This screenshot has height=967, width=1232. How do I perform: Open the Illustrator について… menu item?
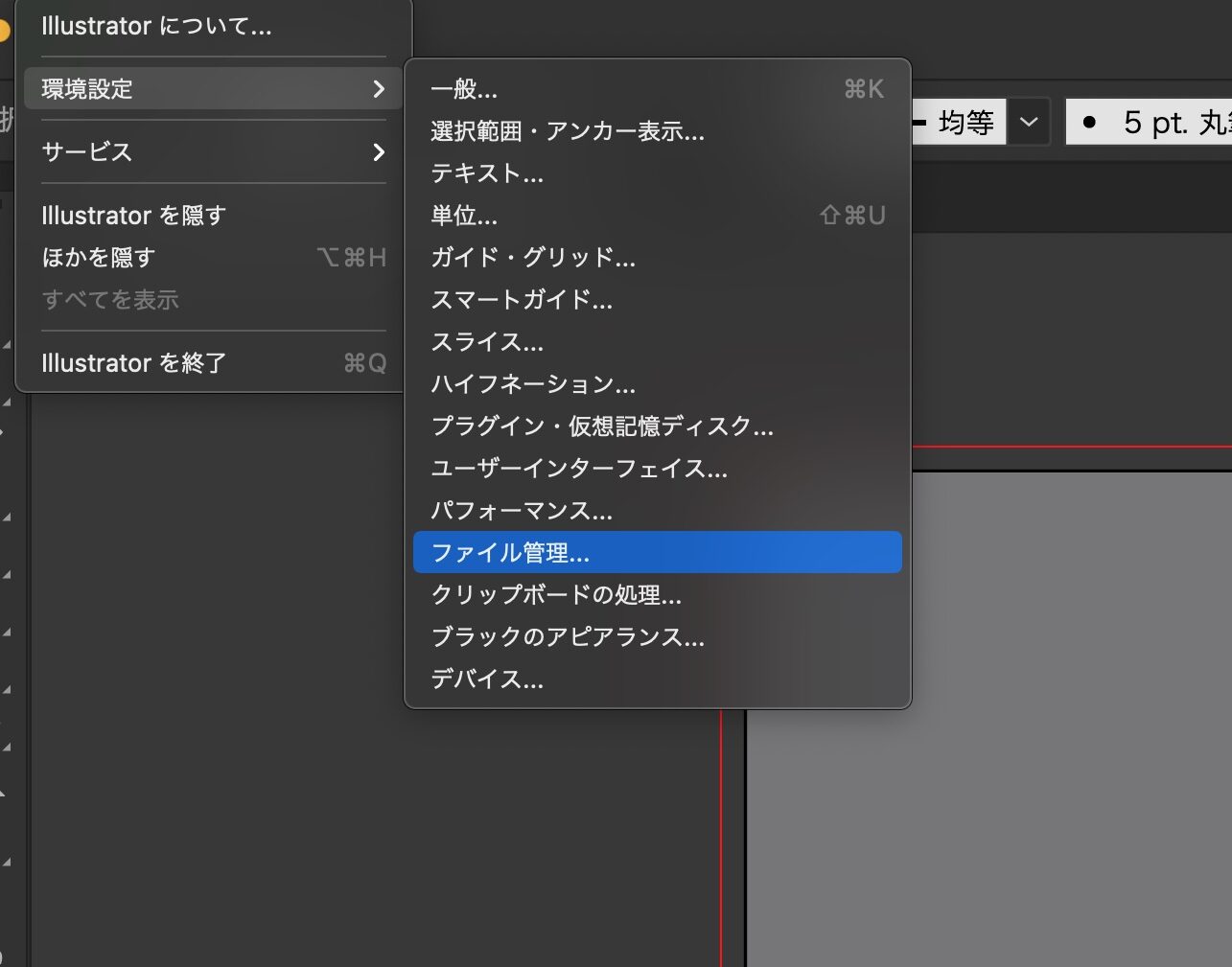point(214,26)
